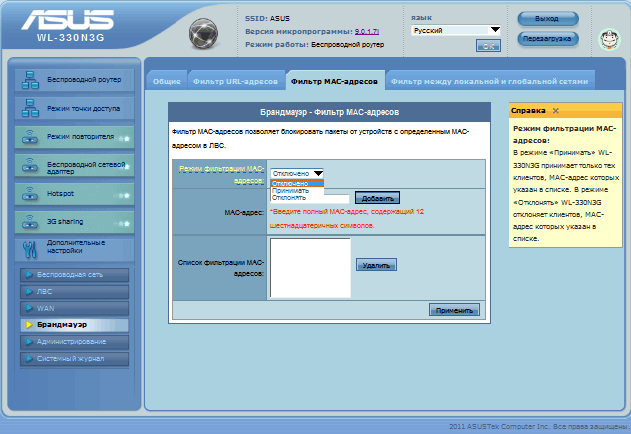Open the язык language dropdown
This screenshot has width=631, height=434.
tap(456, 30)
